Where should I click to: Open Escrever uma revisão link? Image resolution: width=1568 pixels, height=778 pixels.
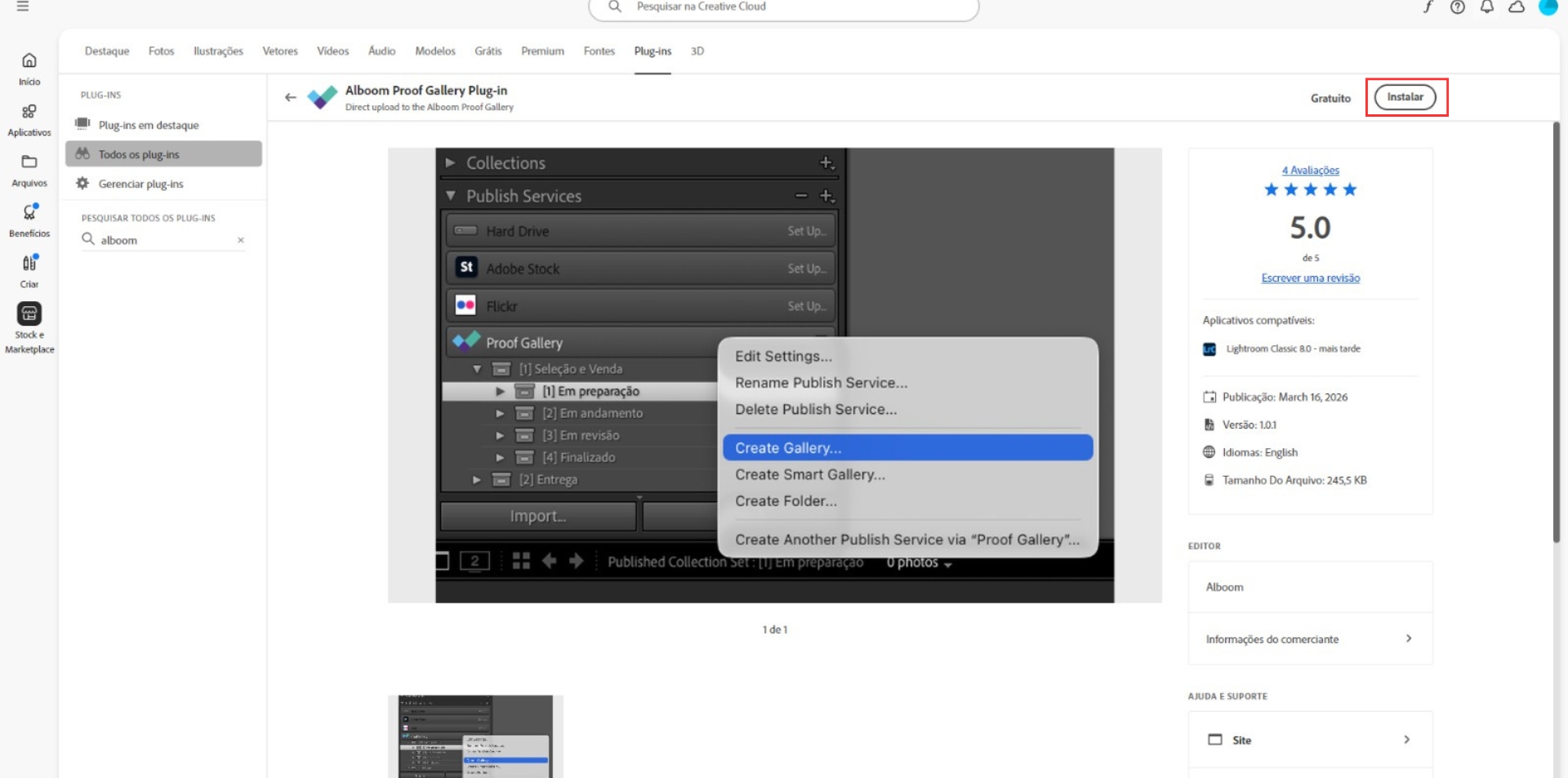pyautogui.click(x=1310, y=278)
